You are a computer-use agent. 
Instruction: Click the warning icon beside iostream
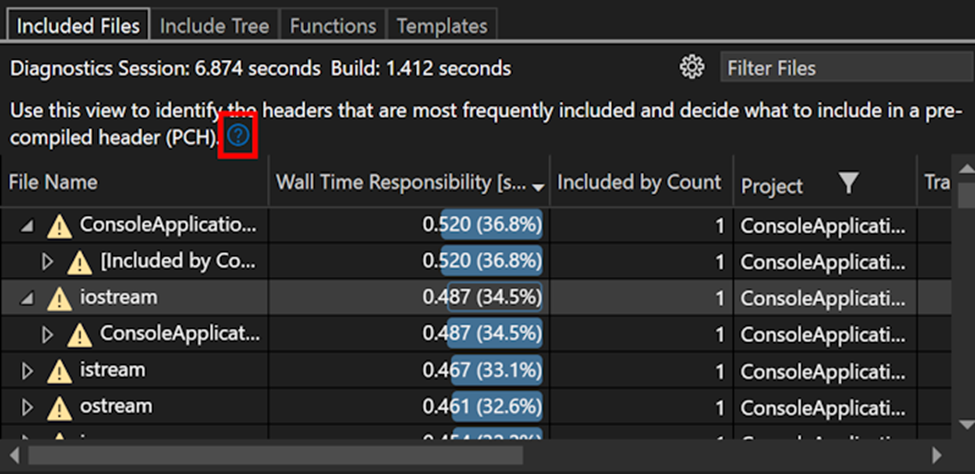pyautogui.click(x=60, y=299)
